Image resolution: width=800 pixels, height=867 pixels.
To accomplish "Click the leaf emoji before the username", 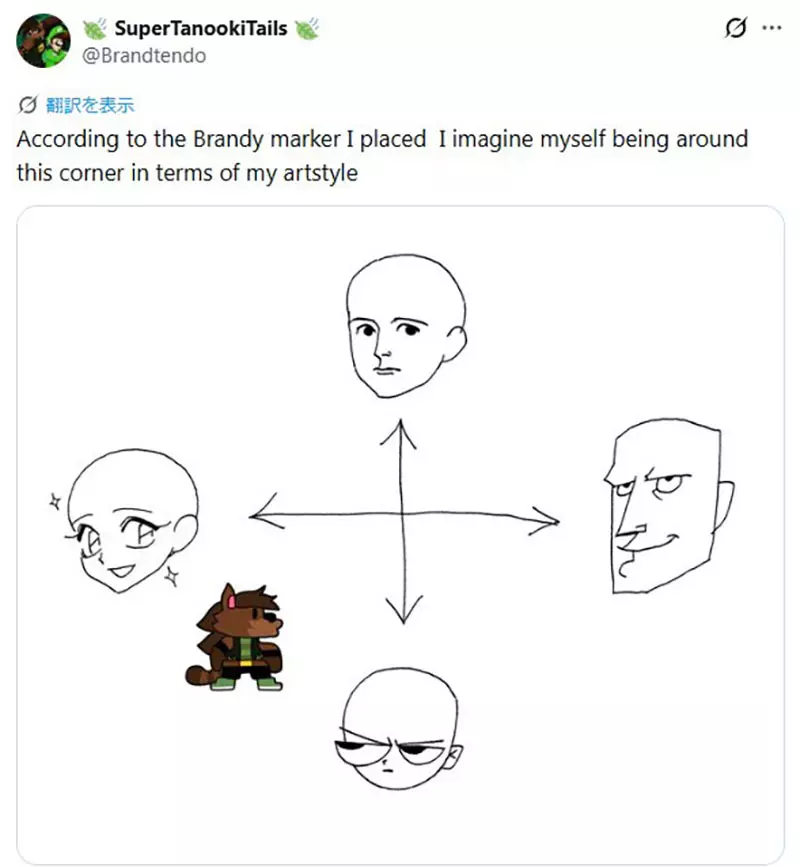I will (97, 29).
